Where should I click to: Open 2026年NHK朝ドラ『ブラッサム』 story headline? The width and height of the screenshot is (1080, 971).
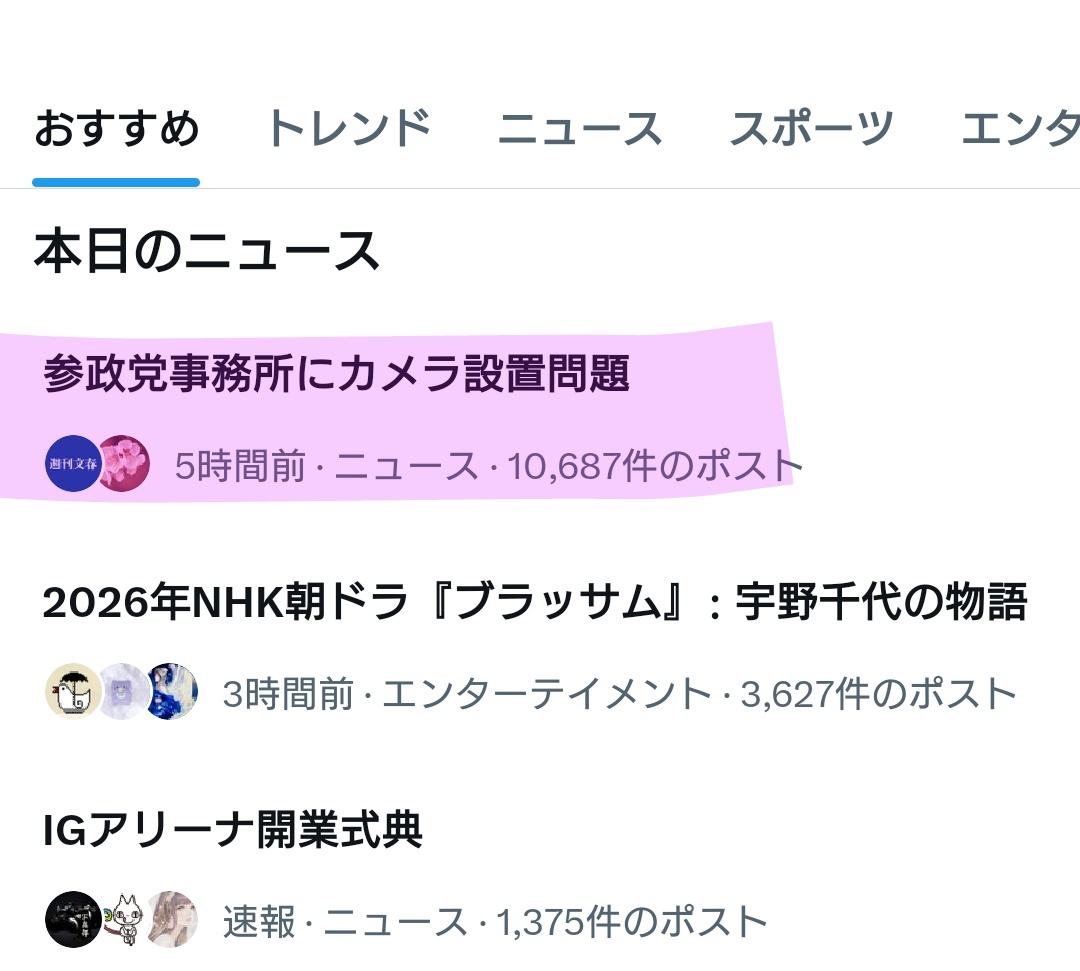535,601
